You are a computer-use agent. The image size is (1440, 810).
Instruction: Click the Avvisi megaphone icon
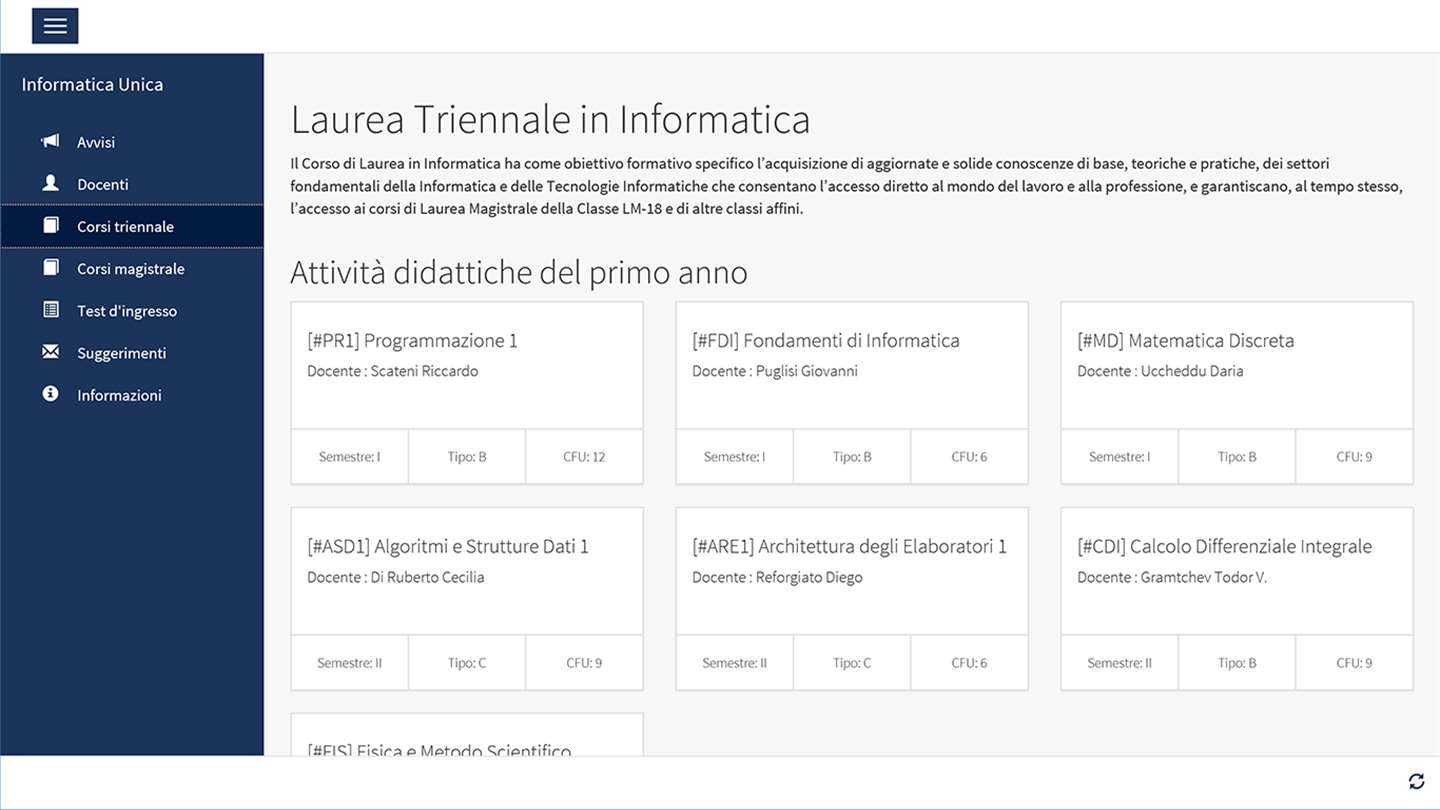(x=50, y=141)
